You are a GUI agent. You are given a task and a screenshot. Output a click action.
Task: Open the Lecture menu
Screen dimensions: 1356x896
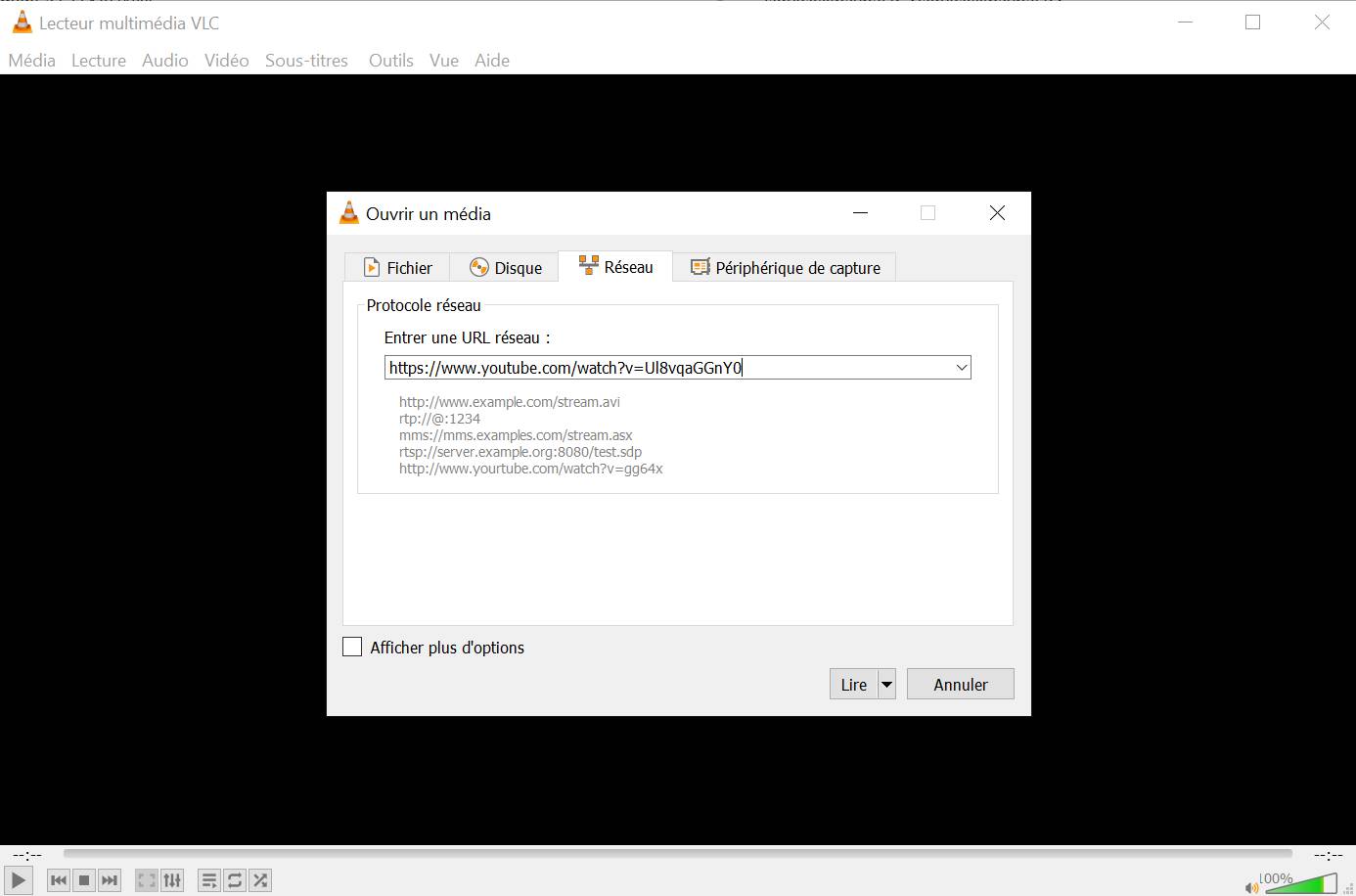click(99, 60)
